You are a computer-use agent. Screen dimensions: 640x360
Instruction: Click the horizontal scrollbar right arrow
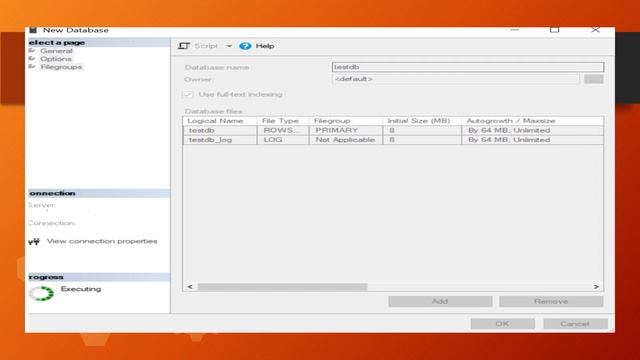coord(596,287)
